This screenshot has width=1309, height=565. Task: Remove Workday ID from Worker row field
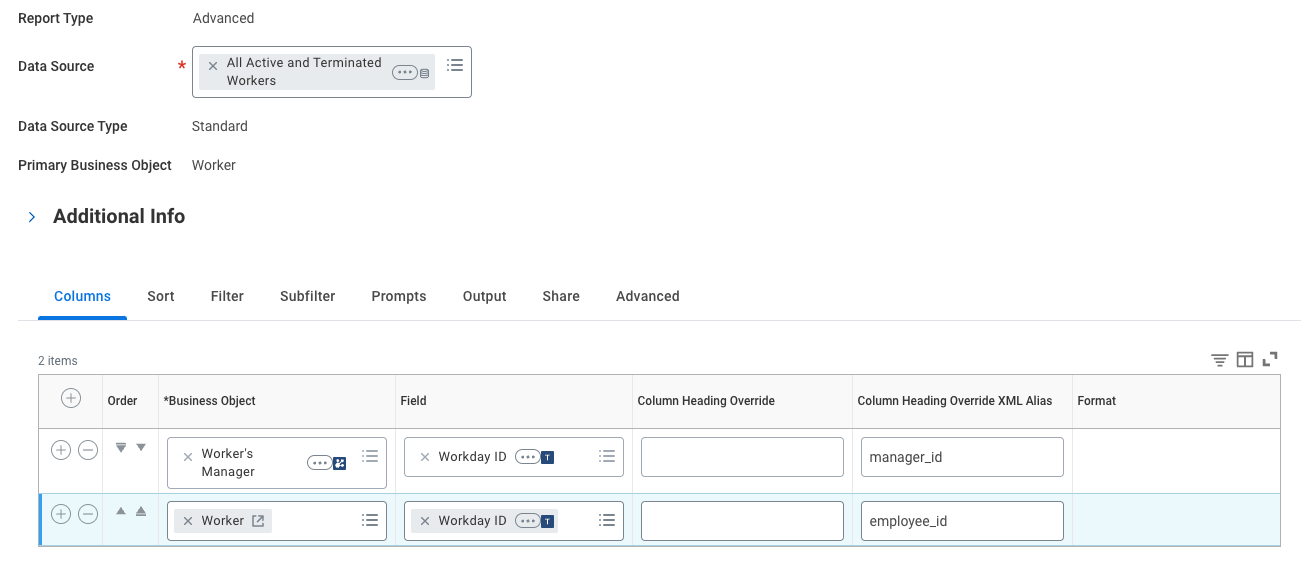(425, 521)
